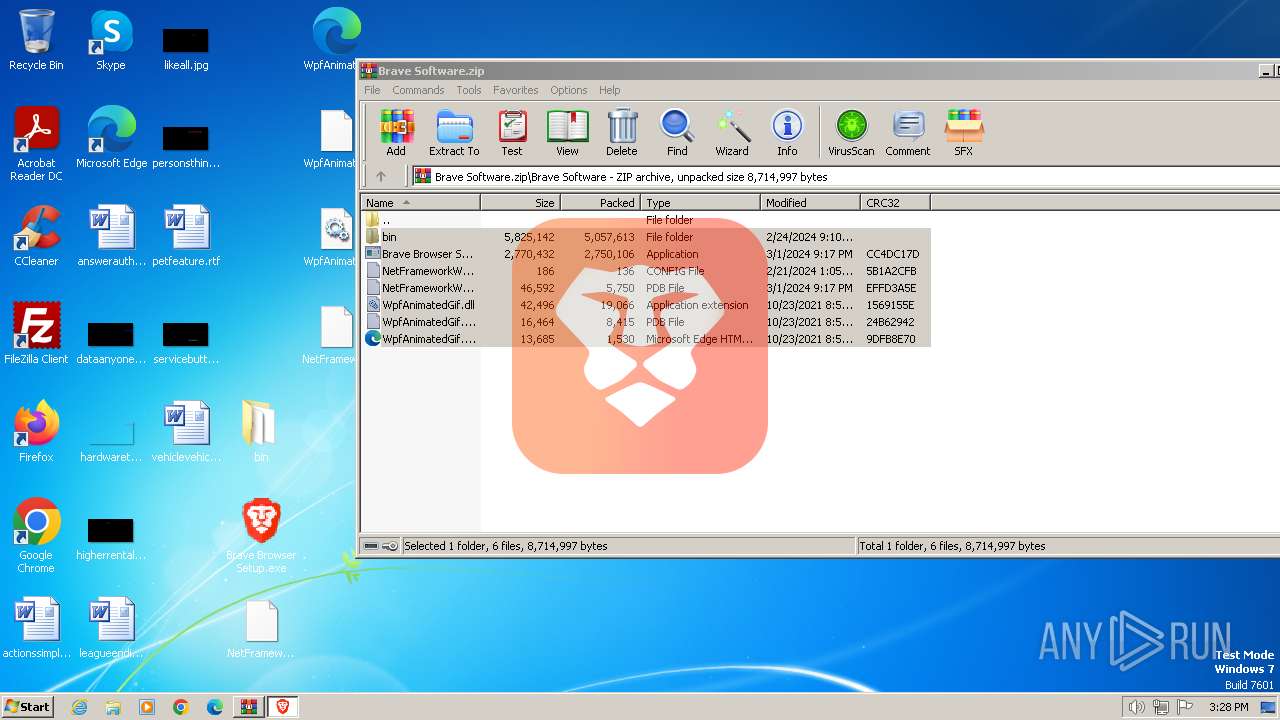Click the Action Center flag tray icon
This screenshot has width=1280, height=720.
pyautogui.click(x=1186, y=707)
